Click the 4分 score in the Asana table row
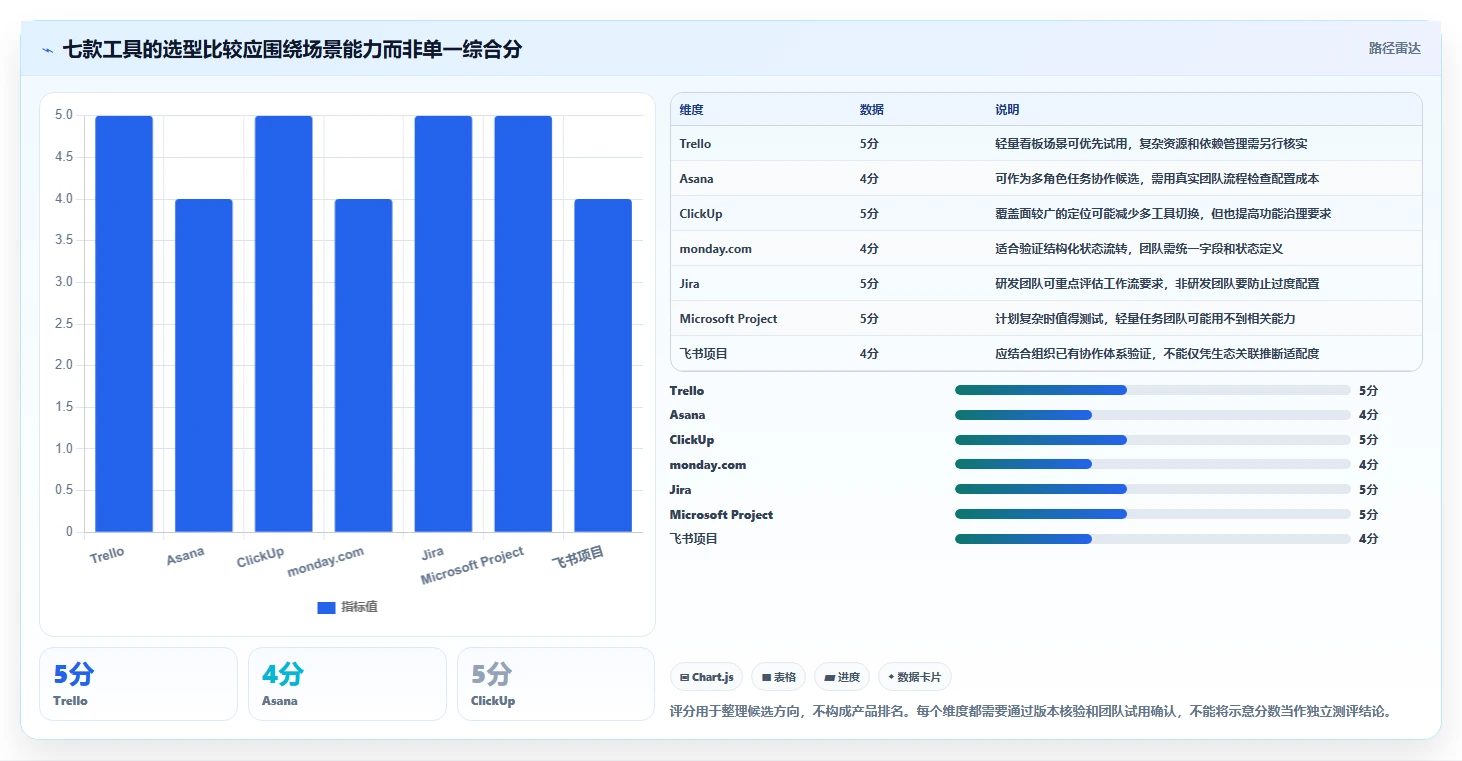Image resolution: width=1462 pixels, height=761 pixels. tap(869, 179)
